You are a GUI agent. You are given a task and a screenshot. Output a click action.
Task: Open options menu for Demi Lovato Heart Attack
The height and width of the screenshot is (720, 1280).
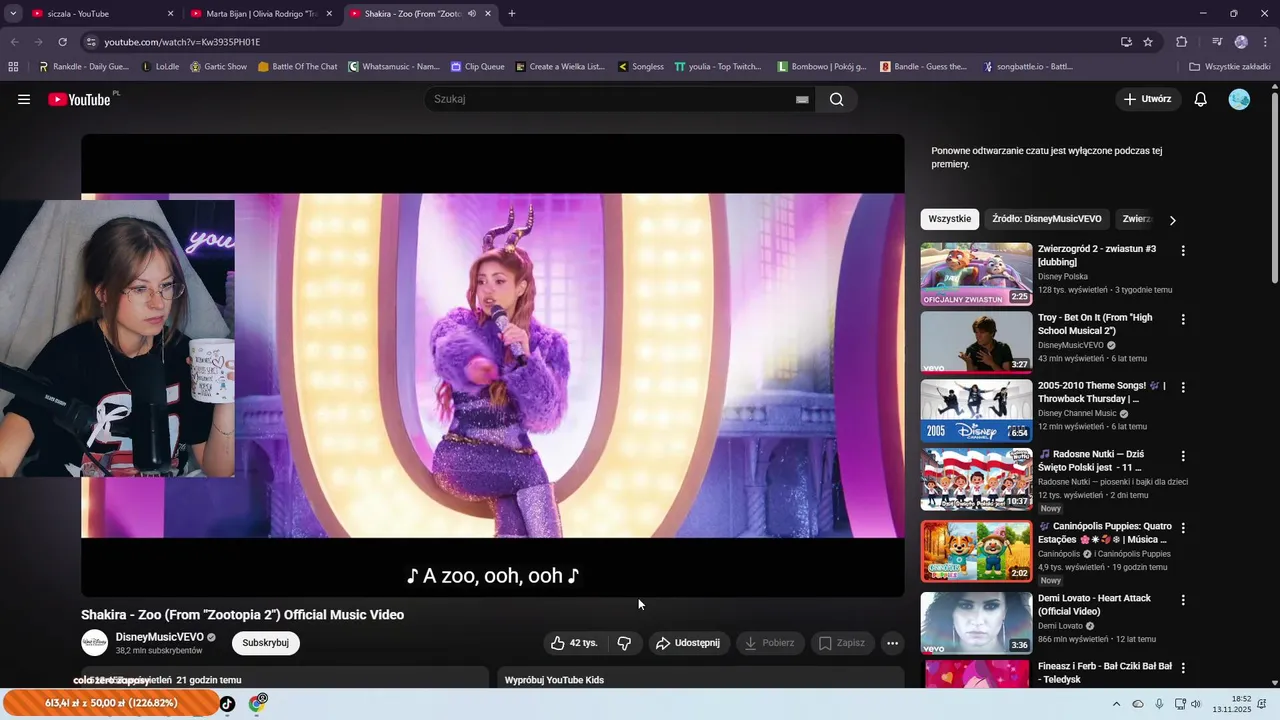(x=1183, y=600)
